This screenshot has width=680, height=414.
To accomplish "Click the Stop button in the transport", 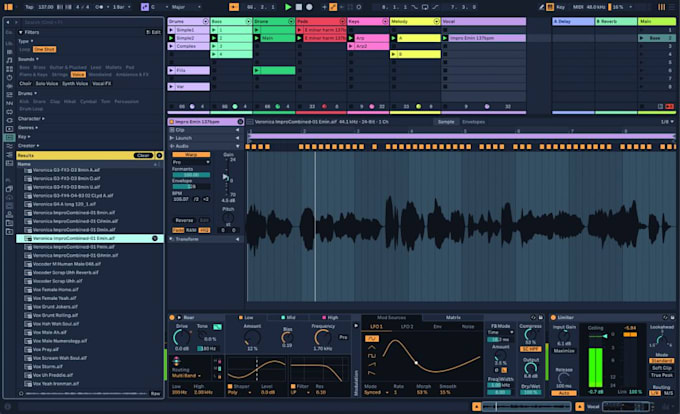I will [299, 7].
